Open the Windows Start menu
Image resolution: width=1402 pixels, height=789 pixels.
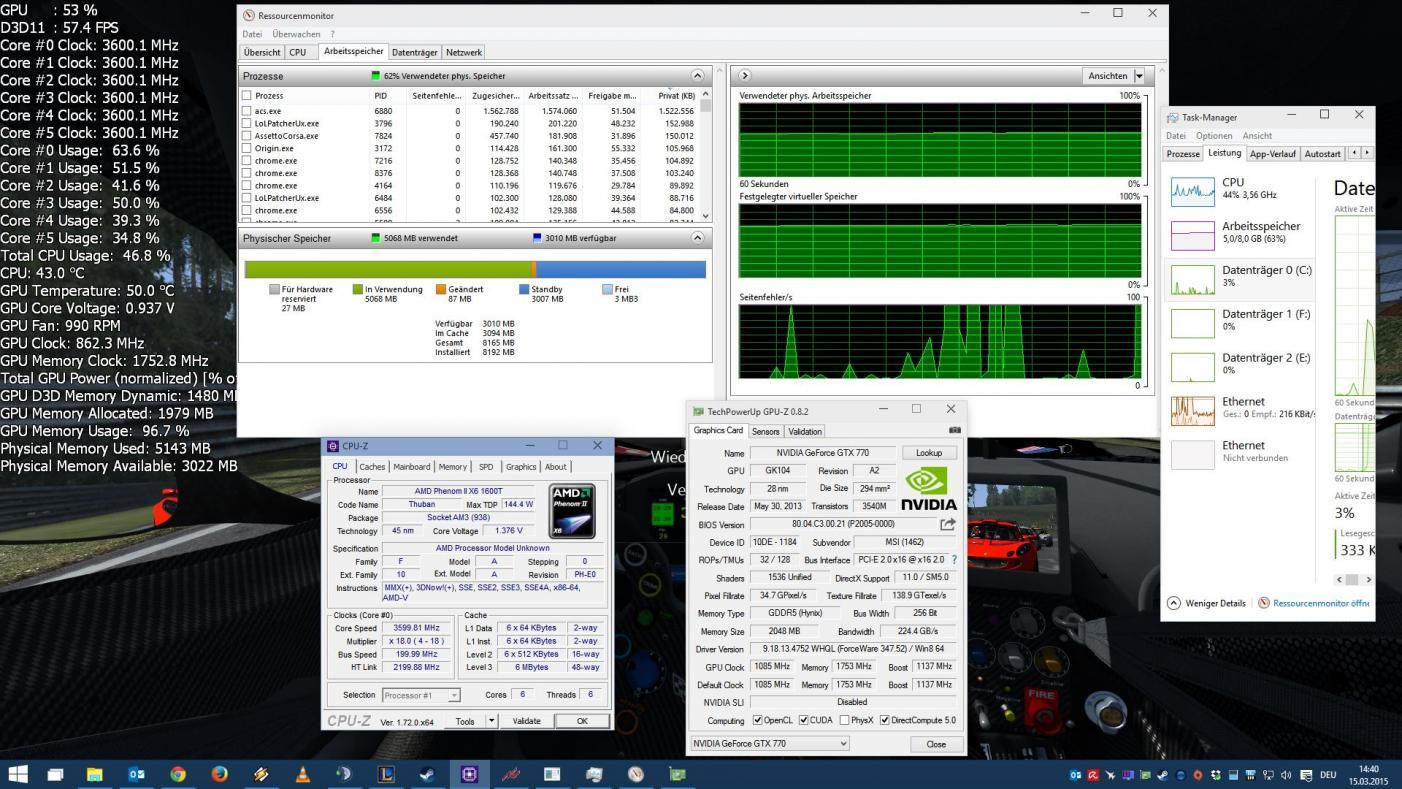point(18,774)
